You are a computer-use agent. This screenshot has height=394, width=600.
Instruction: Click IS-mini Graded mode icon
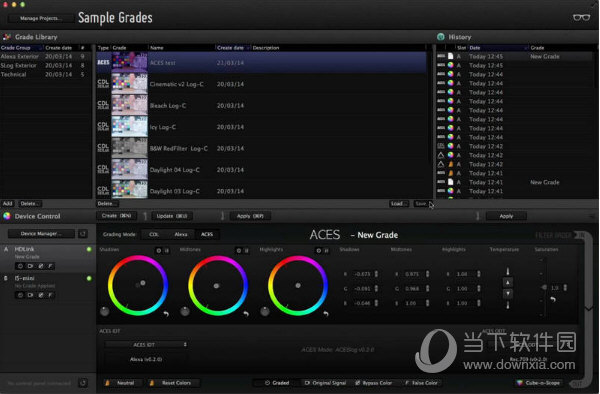[x=20, y=295]
